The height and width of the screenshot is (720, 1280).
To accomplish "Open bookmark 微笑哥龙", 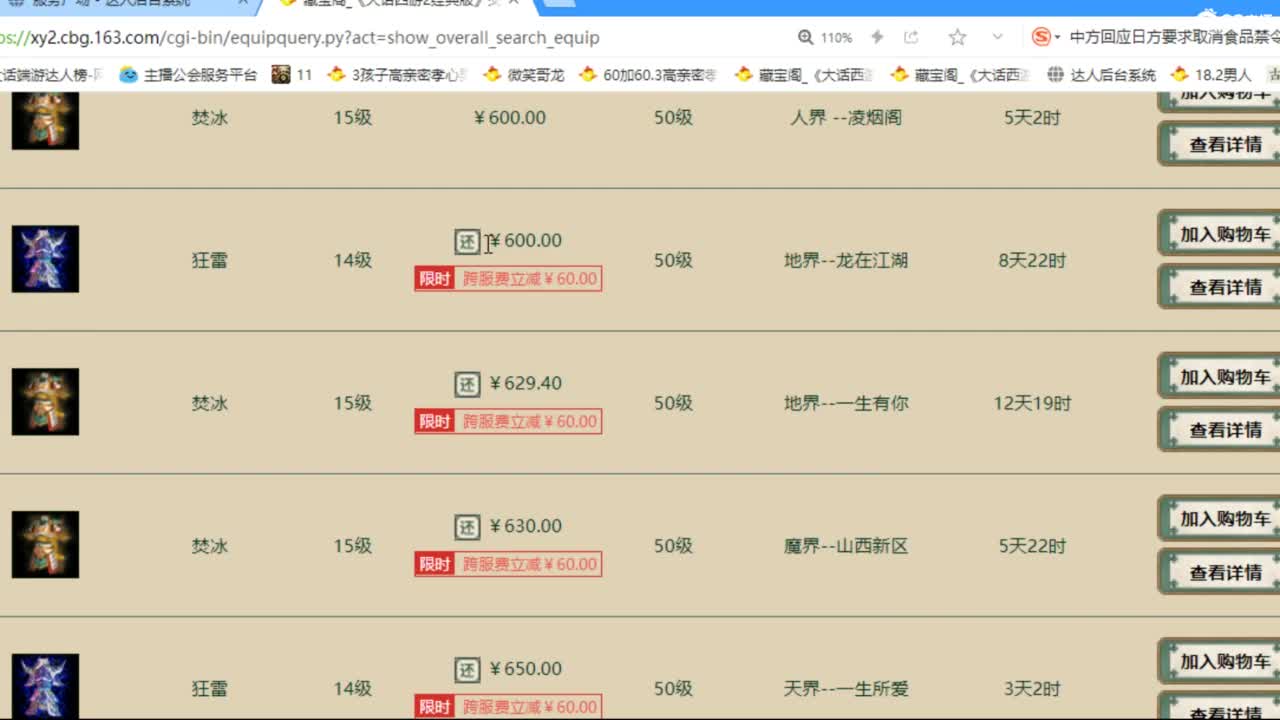I will pos(523,75).
